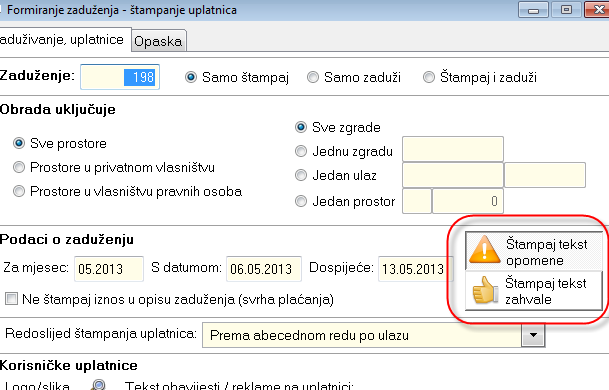This screenshot has width=609, height=390.
Task: Select Samo zaduži radio option
Action: [313, 77]
